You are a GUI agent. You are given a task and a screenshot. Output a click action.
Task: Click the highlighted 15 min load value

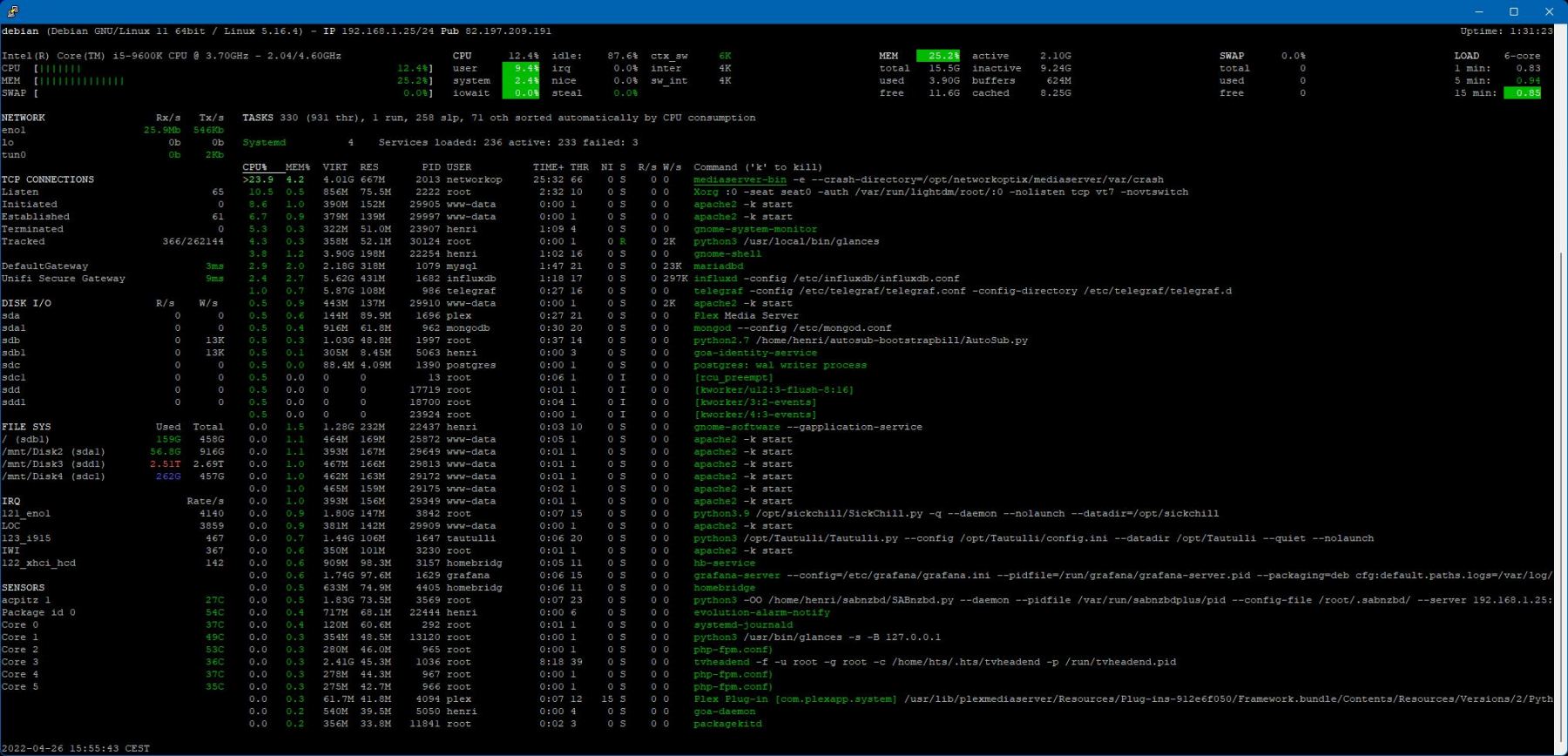1522,93
